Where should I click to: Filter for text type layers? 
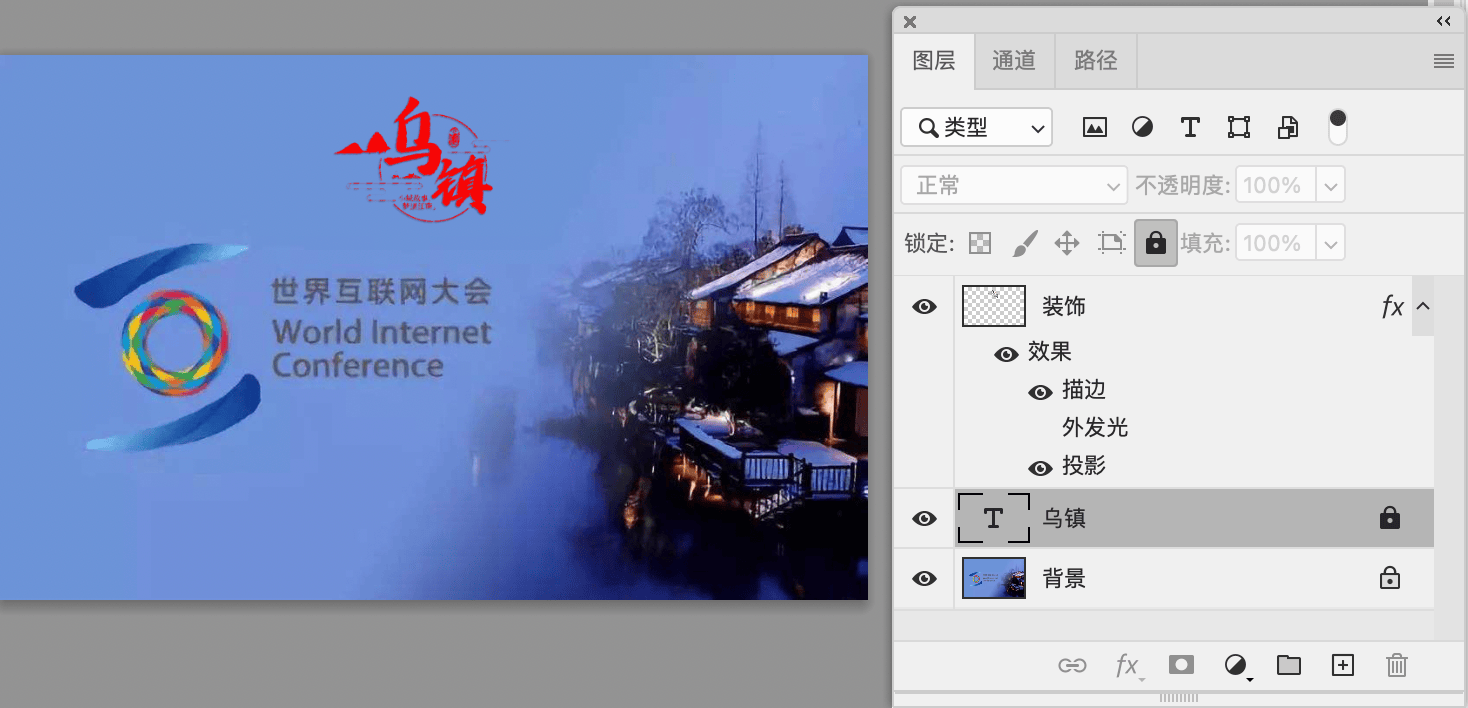pos(1190,127)
